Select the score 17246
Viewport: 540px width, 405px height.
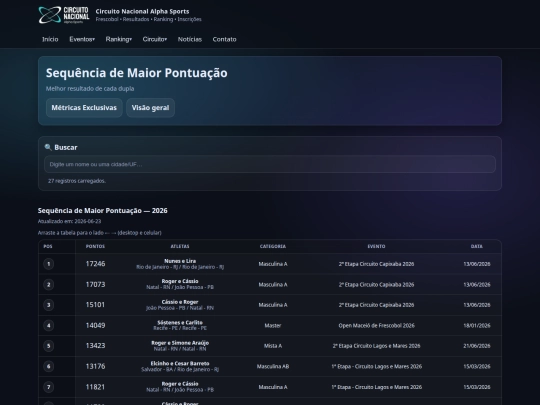(95, 264)
